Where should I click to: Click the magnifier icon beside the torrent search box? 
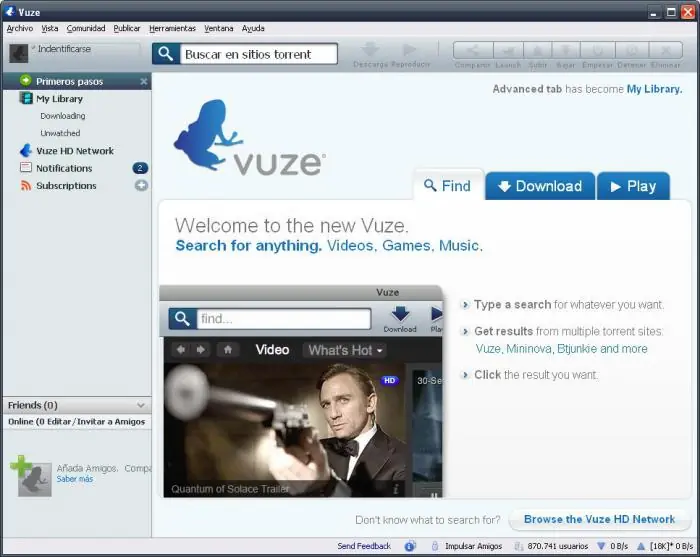click(x=166, y=54)
